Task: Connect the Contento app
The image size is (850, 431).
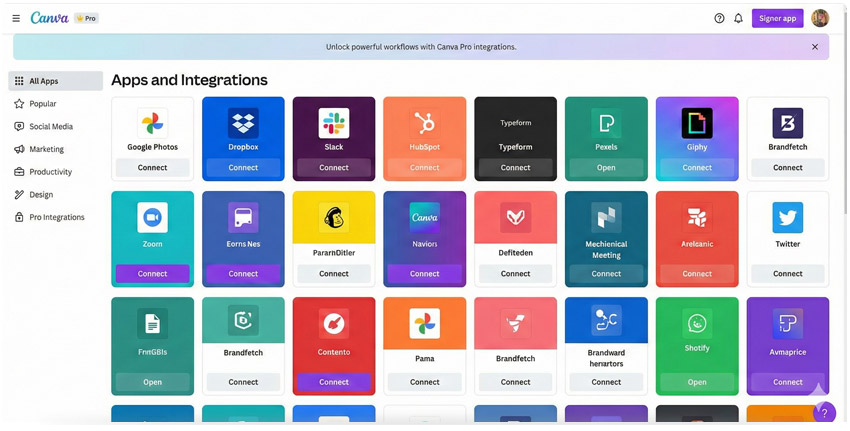Action: click(x=334, y=382)
